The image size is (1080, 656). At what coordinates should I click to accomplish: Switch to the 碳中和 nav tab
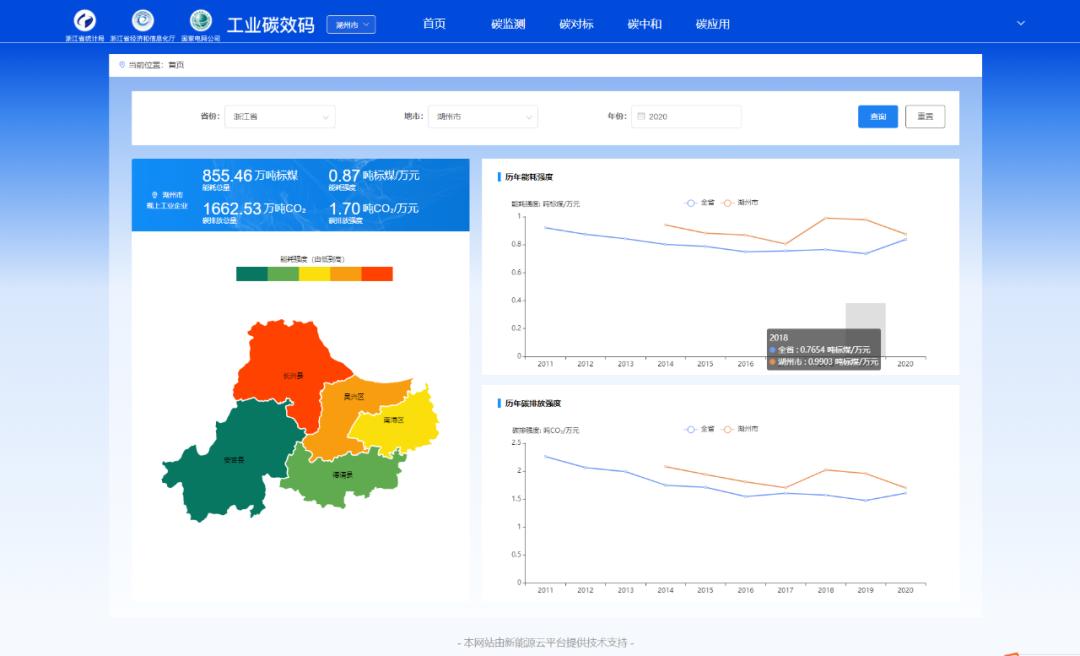pos(644,24)
